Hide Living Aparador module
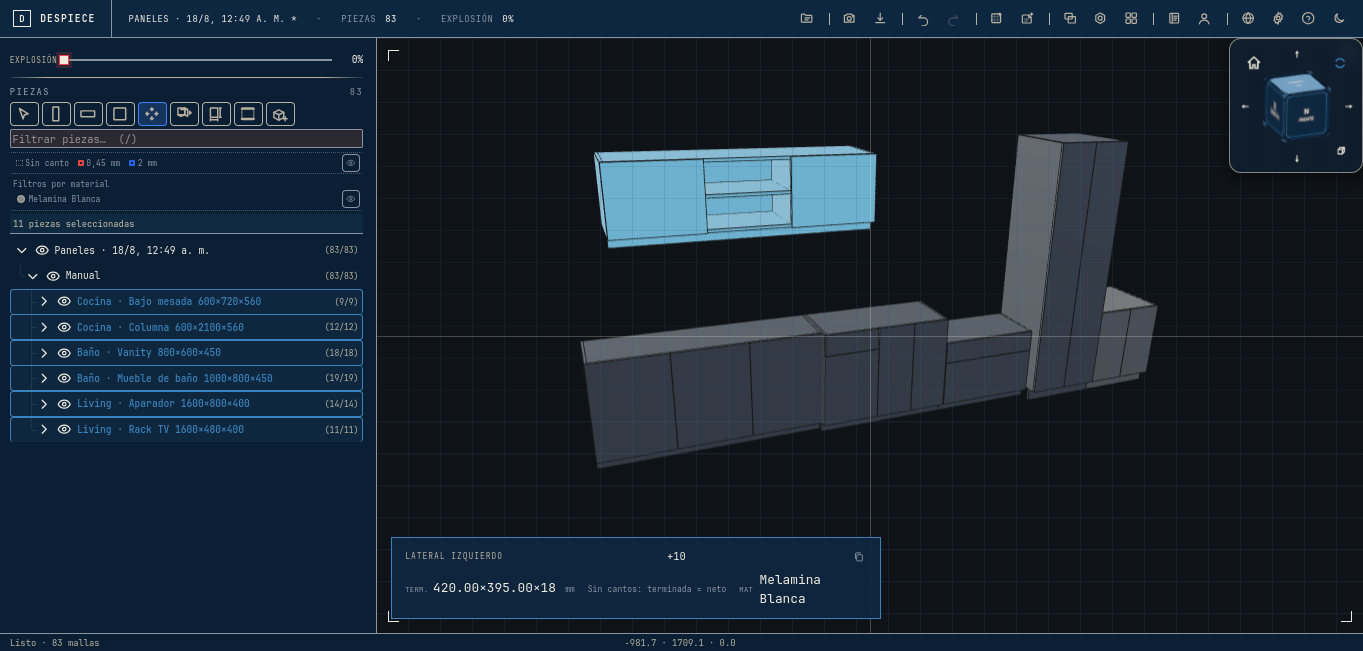This screenshot has height=651, width=1363. point(64,404)
